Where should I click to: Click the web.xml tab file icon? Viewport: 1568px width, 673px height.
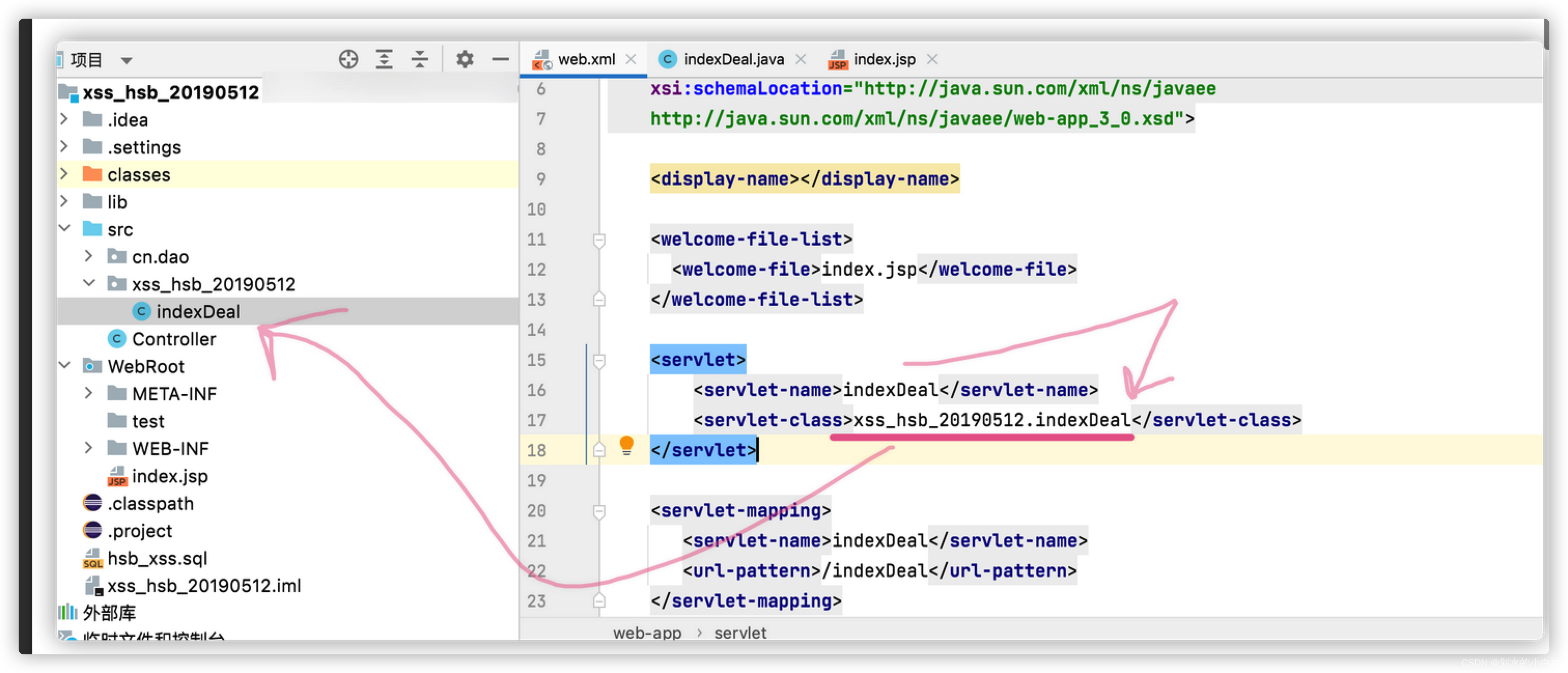[542, 60]
